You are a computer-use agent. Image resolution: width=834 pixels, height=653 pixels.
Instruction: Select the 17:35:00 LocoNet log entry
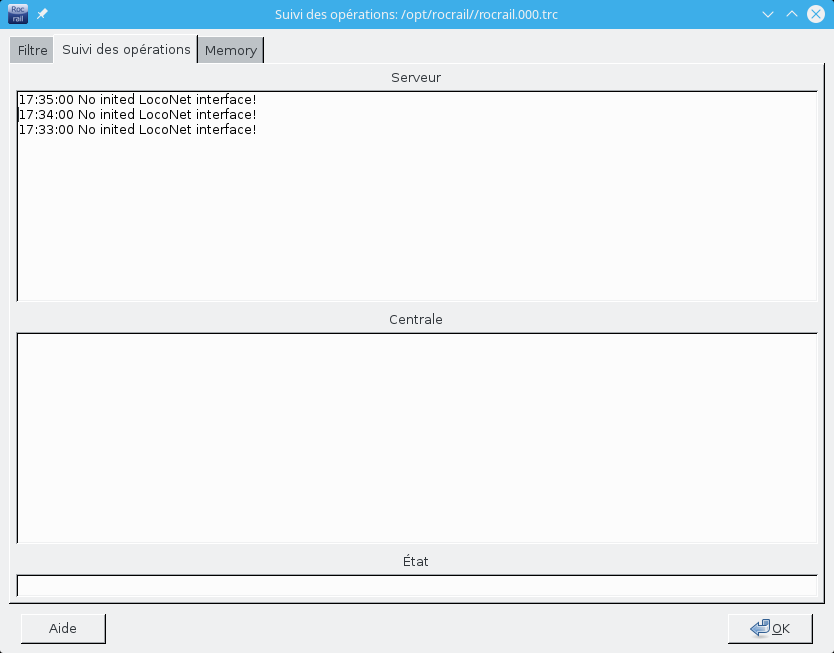point(137,100)
